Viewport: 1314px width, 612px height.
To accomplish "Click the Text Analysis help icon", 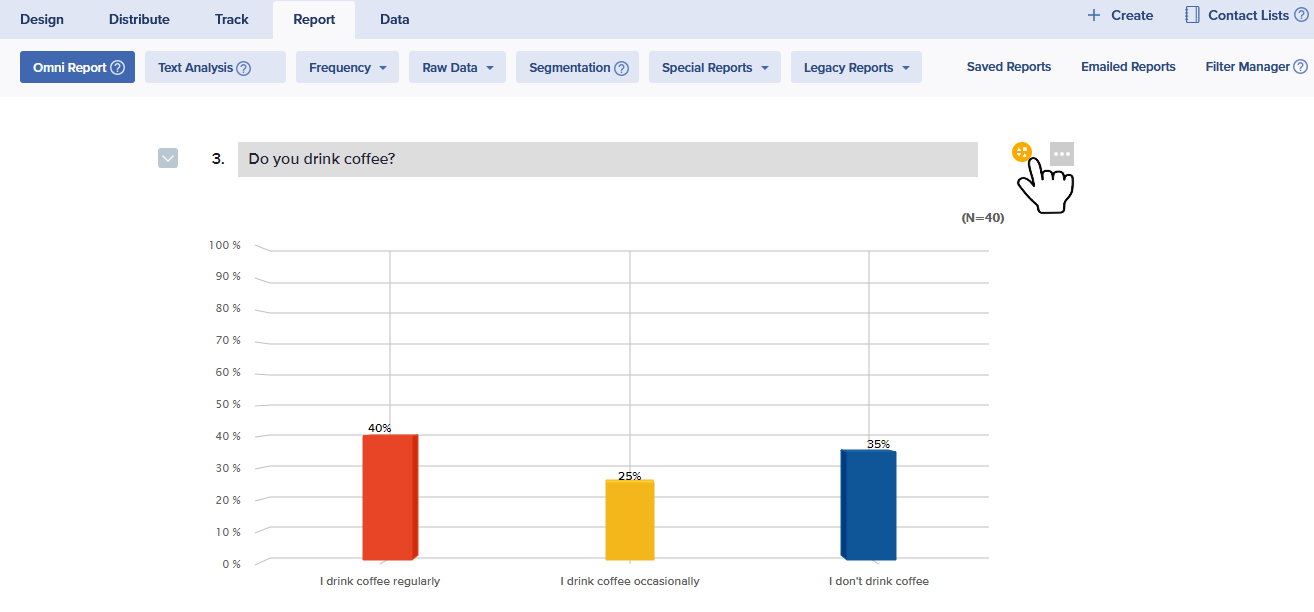I will tap(243, 68).
